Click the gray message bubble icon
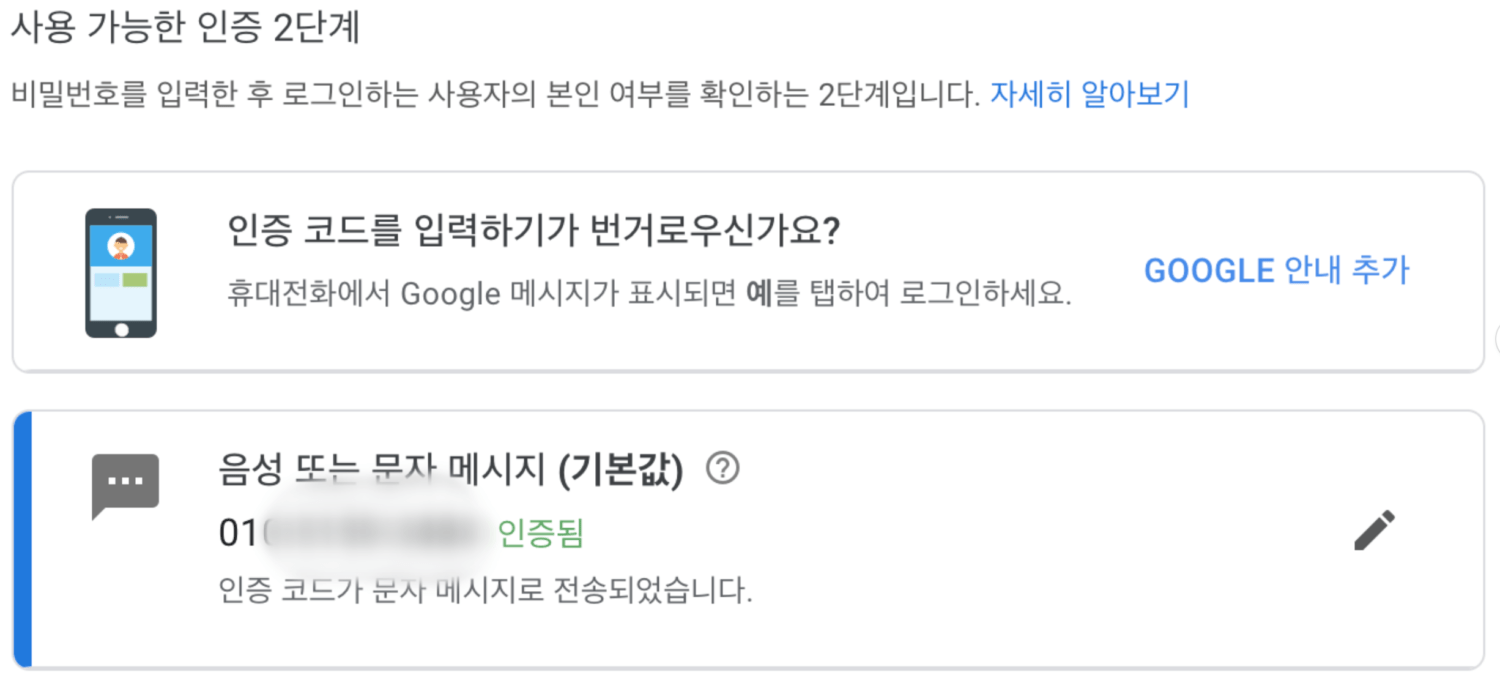Screen dimensions: 1500x694 [x=125, y=486]
